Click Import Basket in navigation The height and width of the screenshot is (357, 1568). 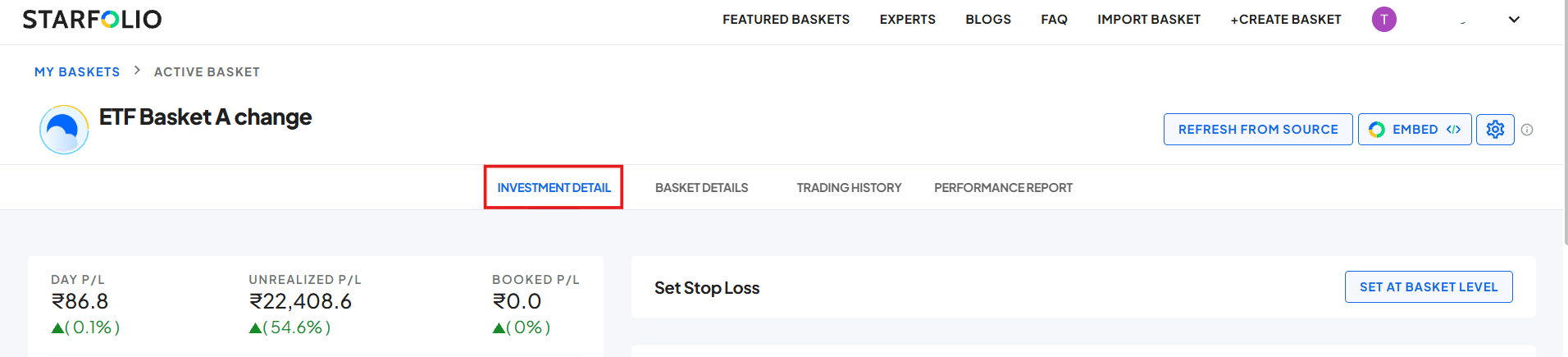click(1148, 19)
